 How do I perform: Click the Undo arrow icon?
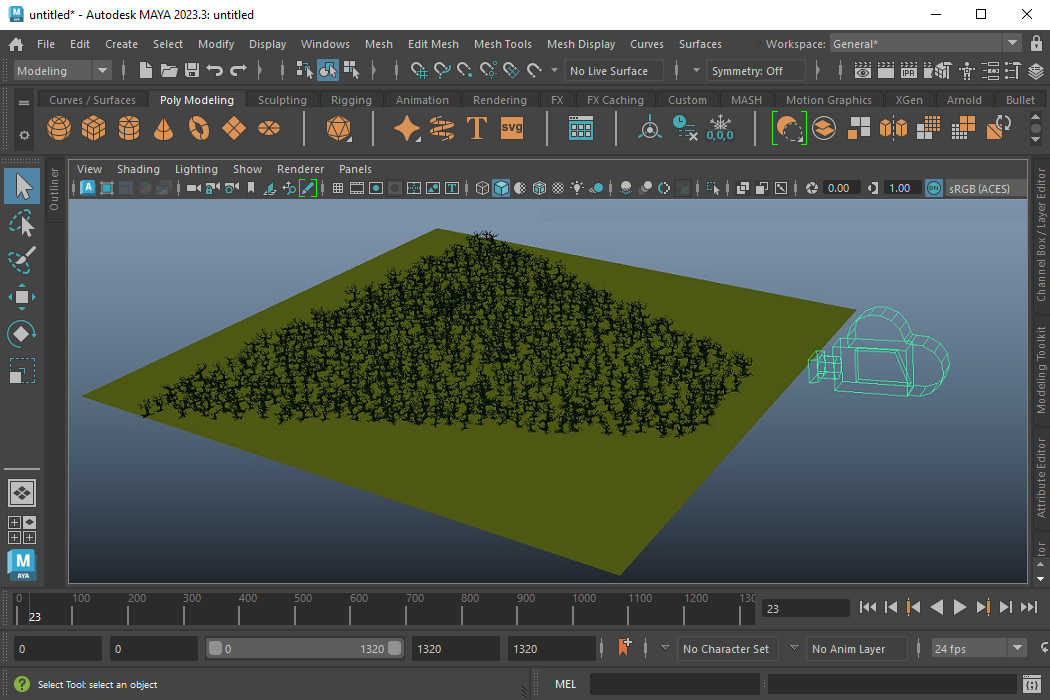215,71
